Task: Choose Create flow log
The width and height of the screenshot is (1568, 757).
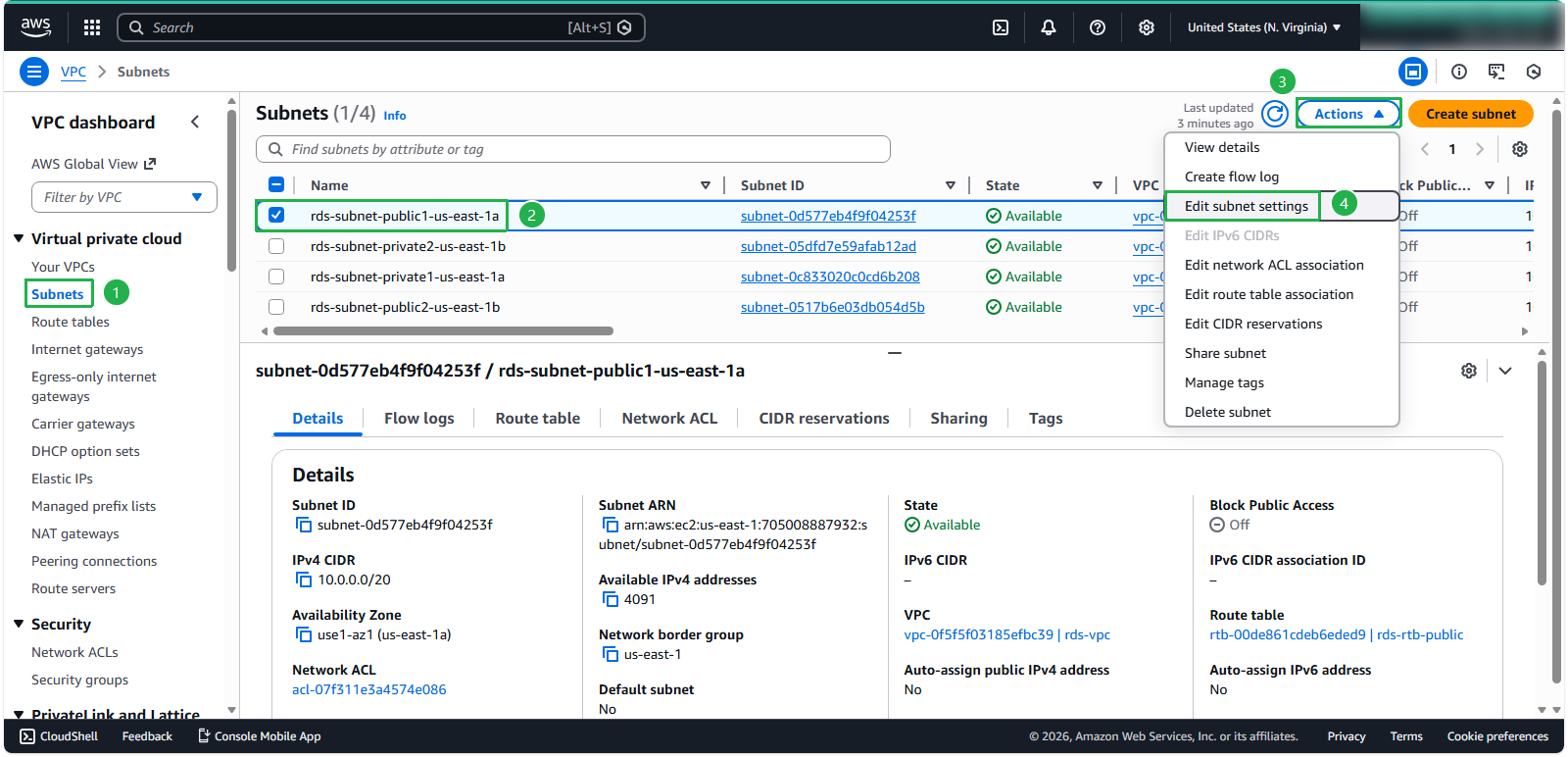Action: pyautogui.click(x=1232, y=177)
